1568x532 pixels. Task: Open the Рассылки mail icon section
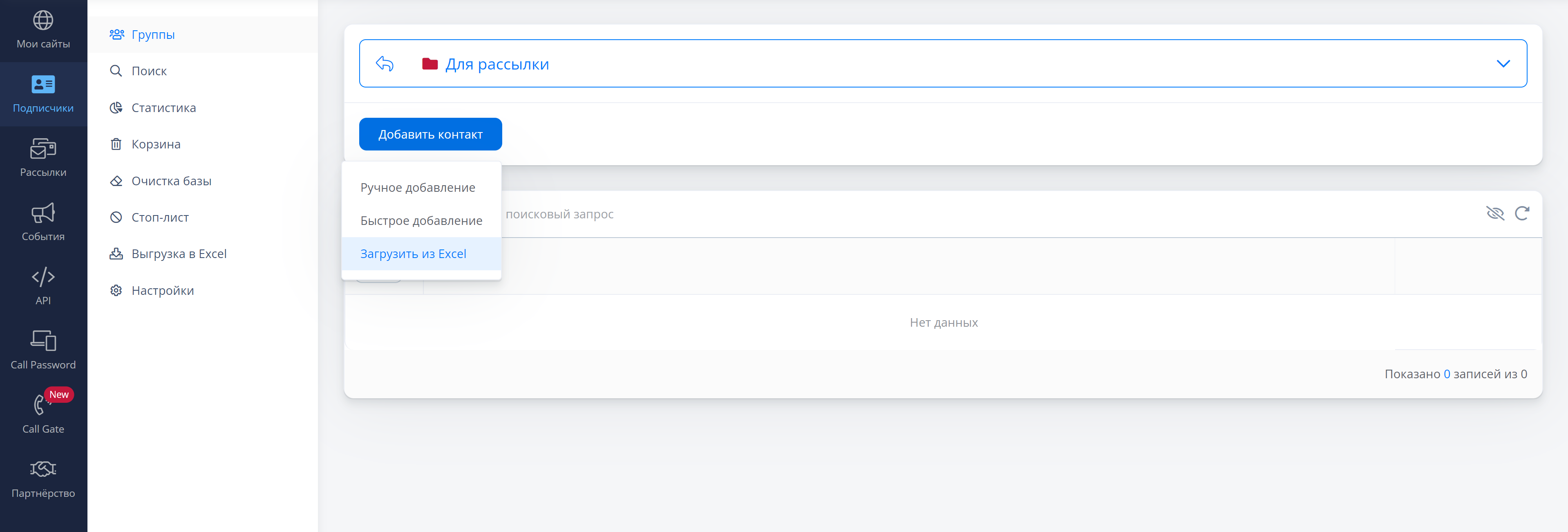(x=42, y=149)
